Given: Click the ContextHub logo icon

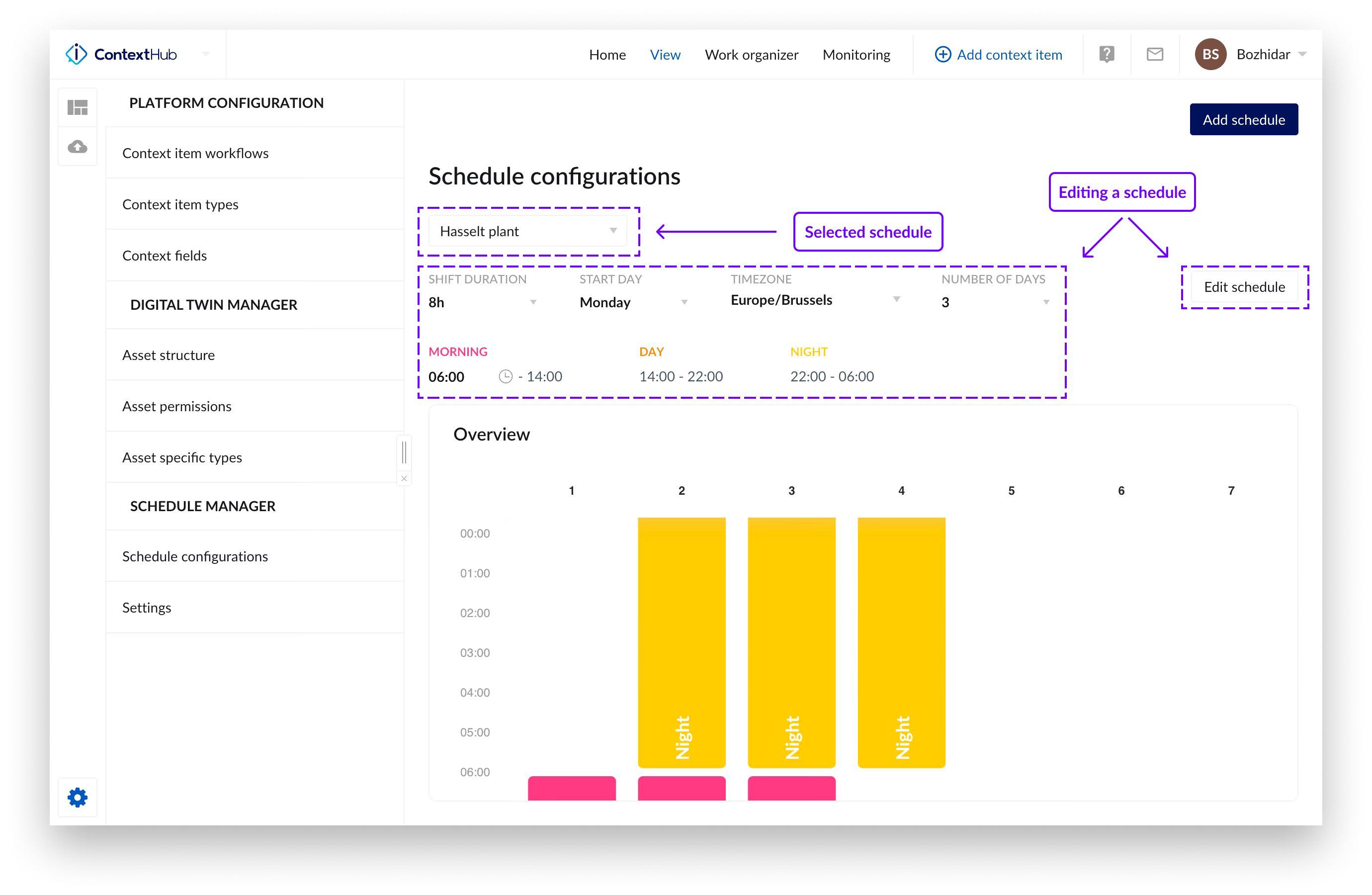Looking at the screenshot, I should click(76, 54).
